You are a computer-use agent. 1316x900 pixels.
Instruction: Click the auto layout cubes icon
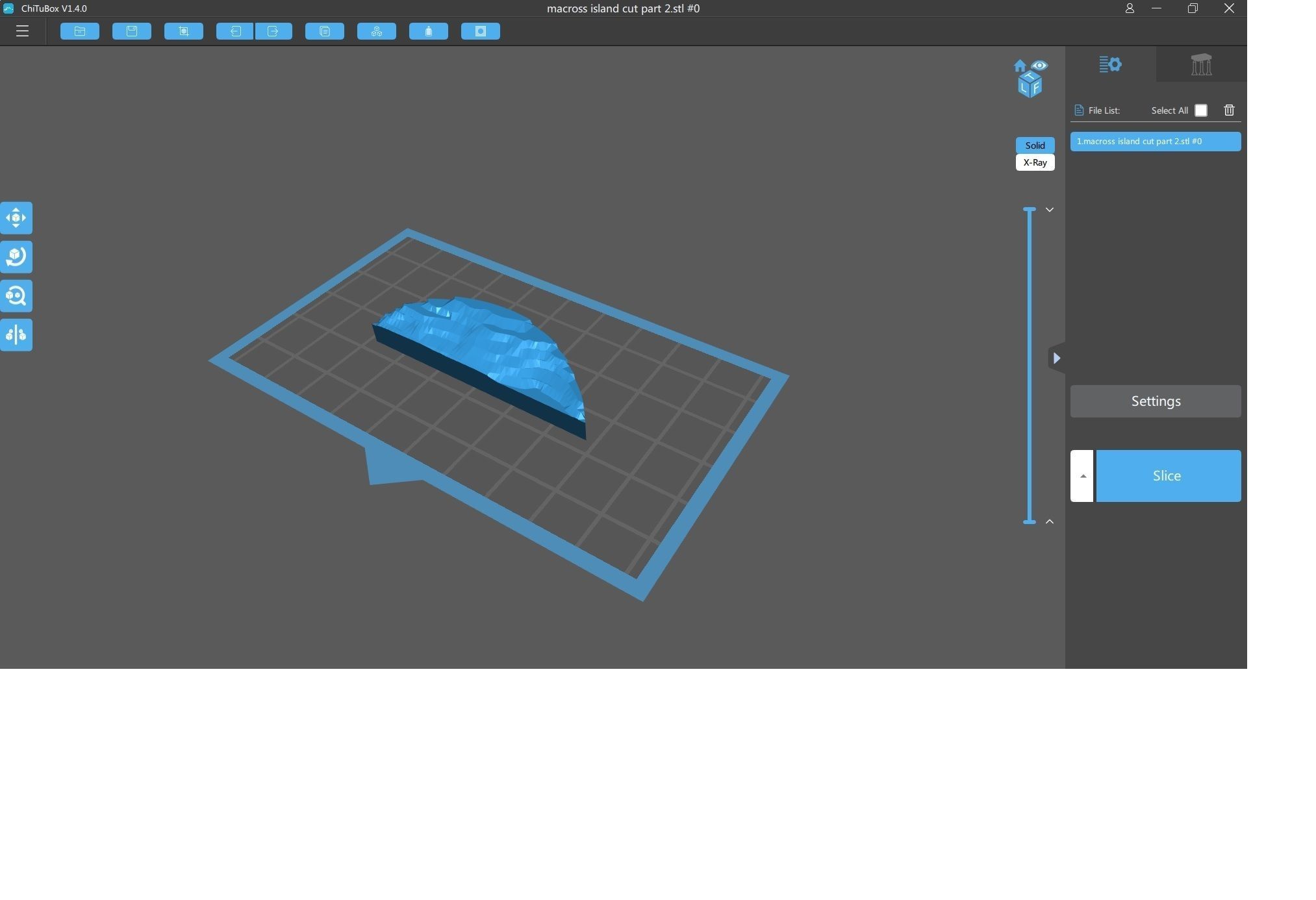click(x=377, y=31)
